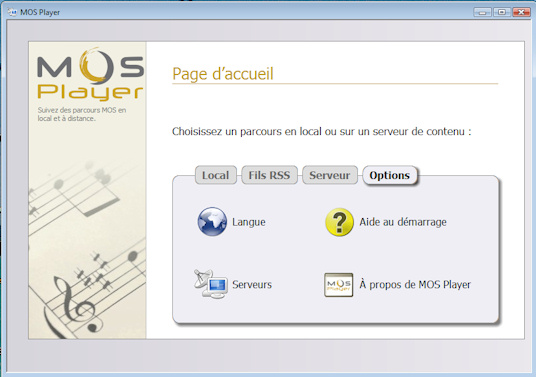Viewport: 536px width, 377px height.
Task: Open the Fils RSS tab
Action: [x=269, y=175]
